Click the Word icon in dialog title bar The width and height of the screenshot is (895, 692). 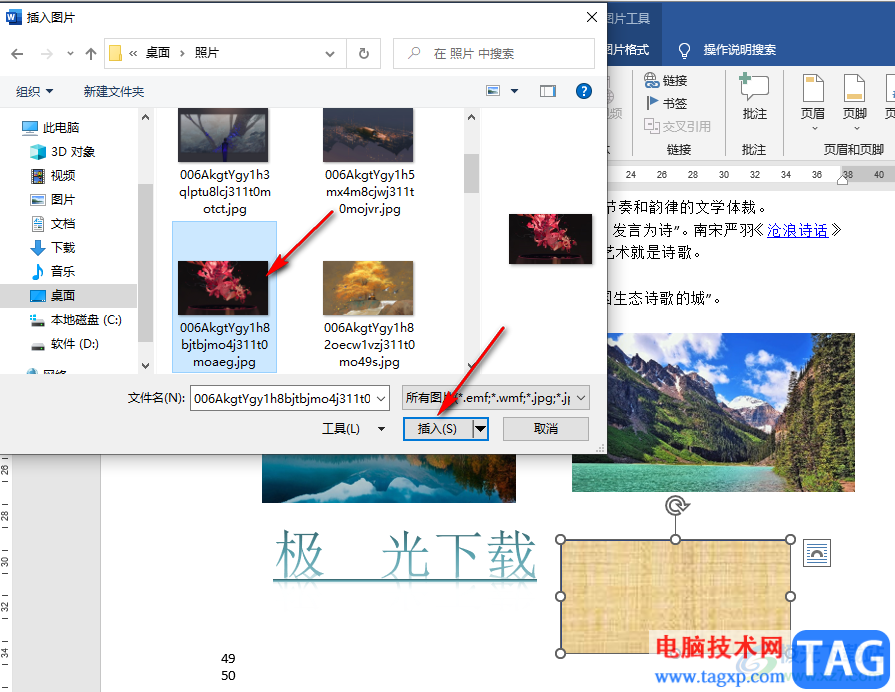click(13, 17)
